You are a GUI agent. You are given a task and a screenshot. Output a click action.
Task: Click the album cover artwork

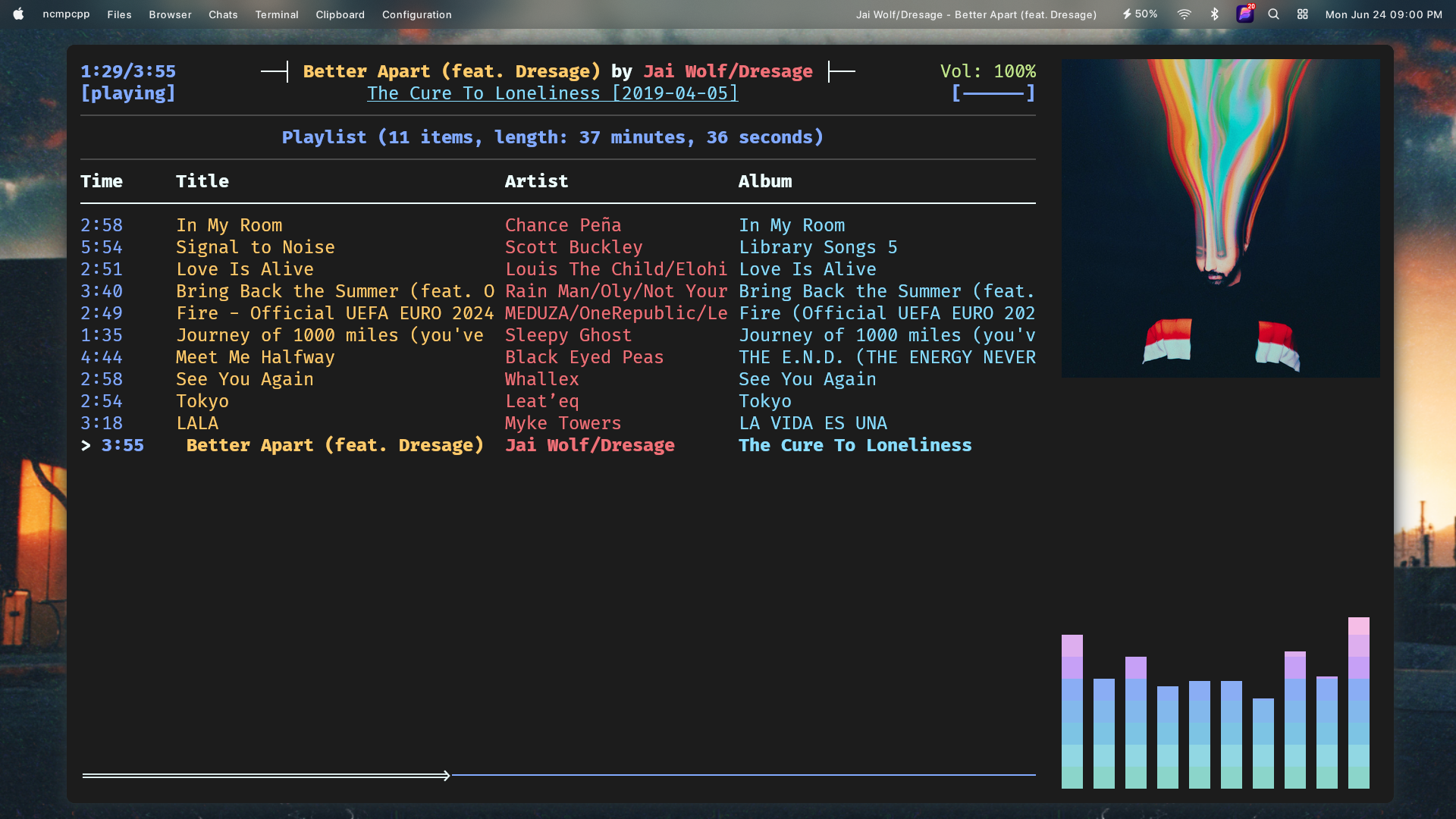1220,218
